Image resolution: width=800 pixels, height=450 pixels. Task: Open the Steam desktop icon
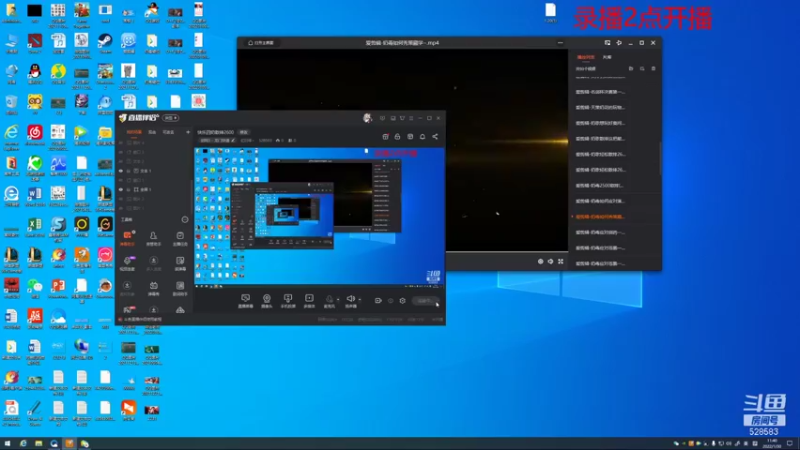105,43
